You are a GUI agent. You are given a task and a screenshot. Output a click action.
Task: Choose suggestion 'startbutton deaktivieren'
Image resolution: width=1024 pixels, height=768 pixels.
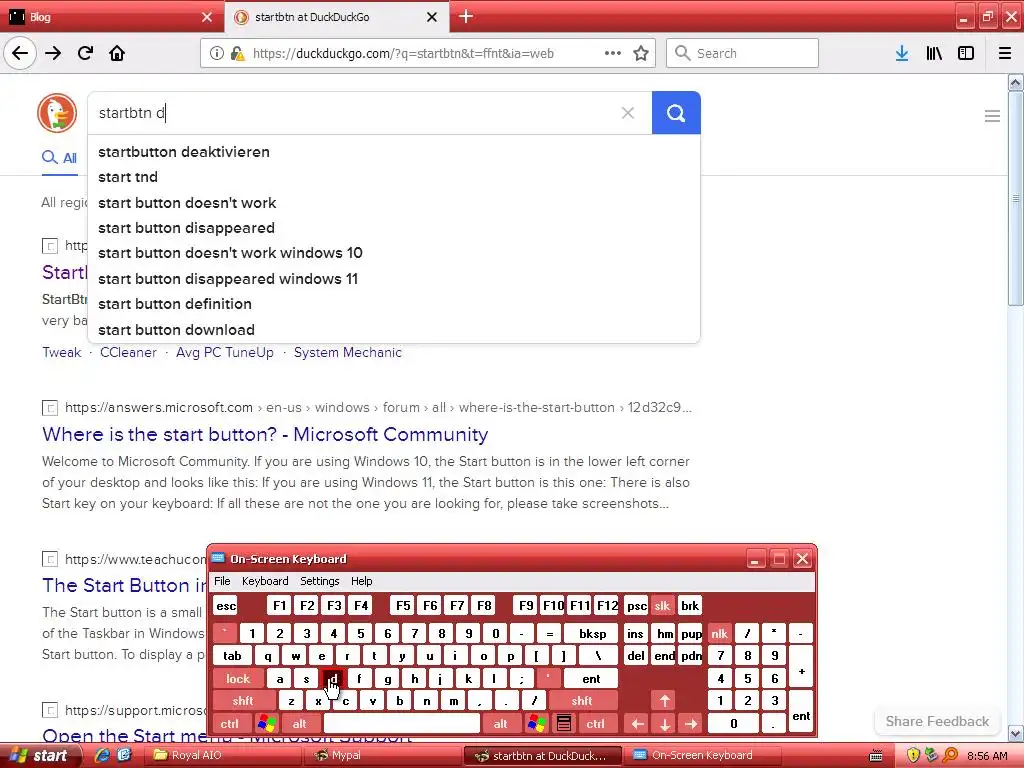click(394, 152)
